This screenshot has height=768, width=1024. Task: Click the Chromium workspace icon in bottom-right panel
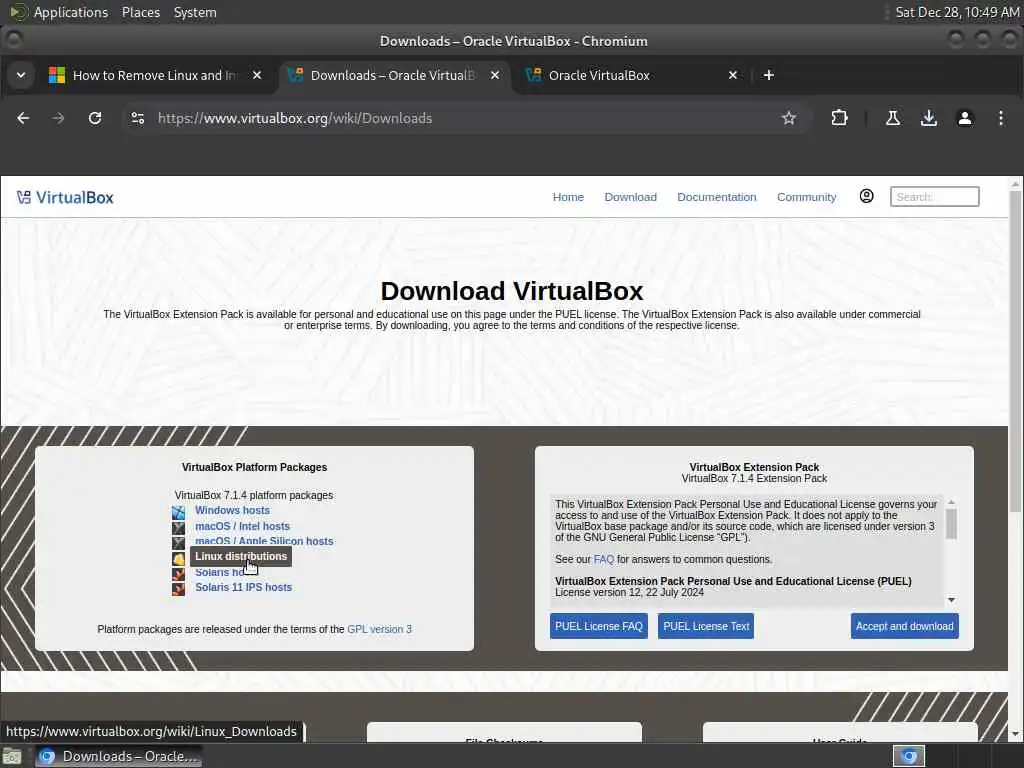click(x=909, y=756)
